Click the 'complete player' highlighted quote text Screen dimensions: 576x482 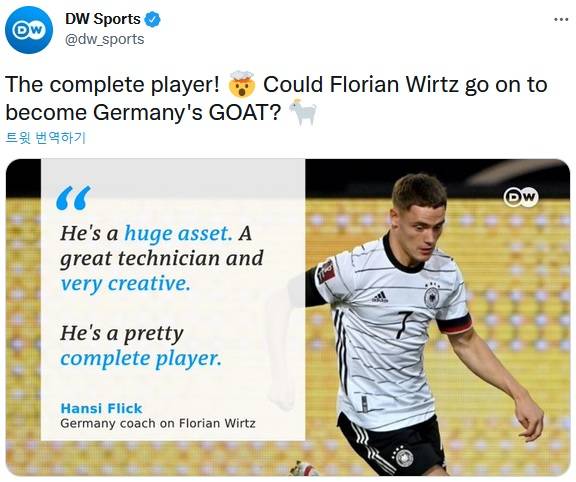(141, 359)
